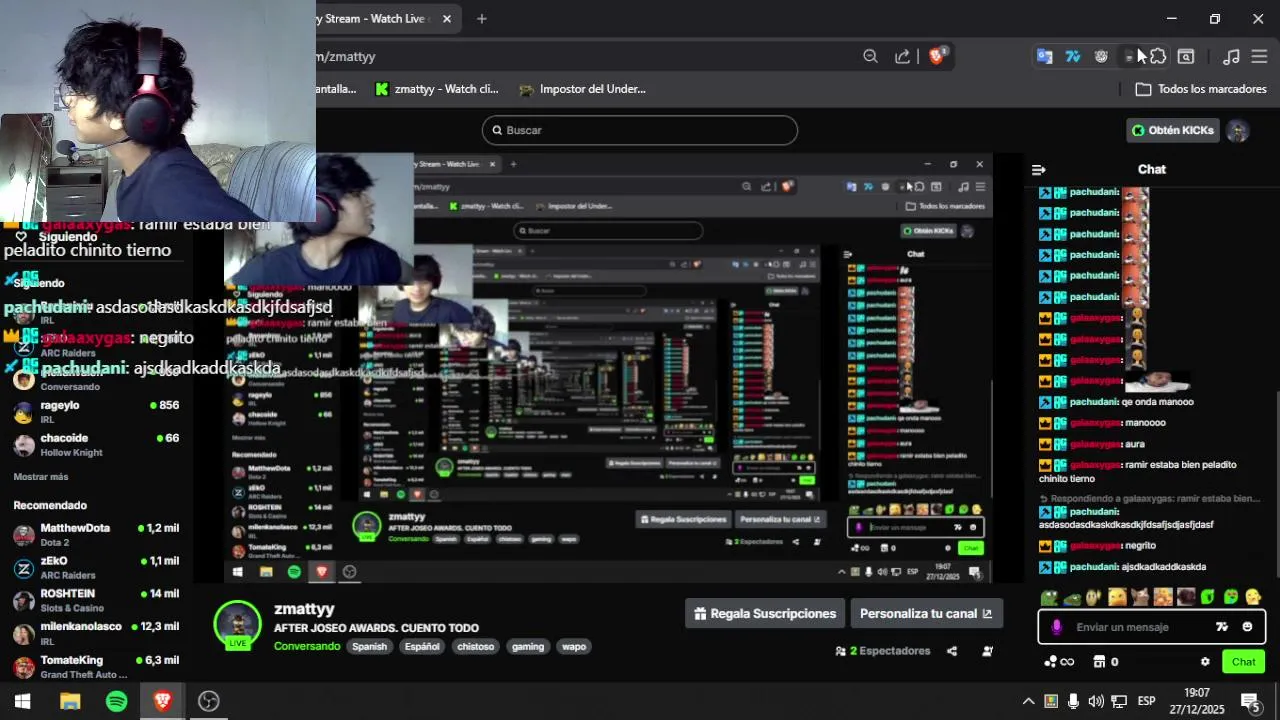Open the Brave hamburger main menu
The image size is (1280, 720).
[1259, 56]
